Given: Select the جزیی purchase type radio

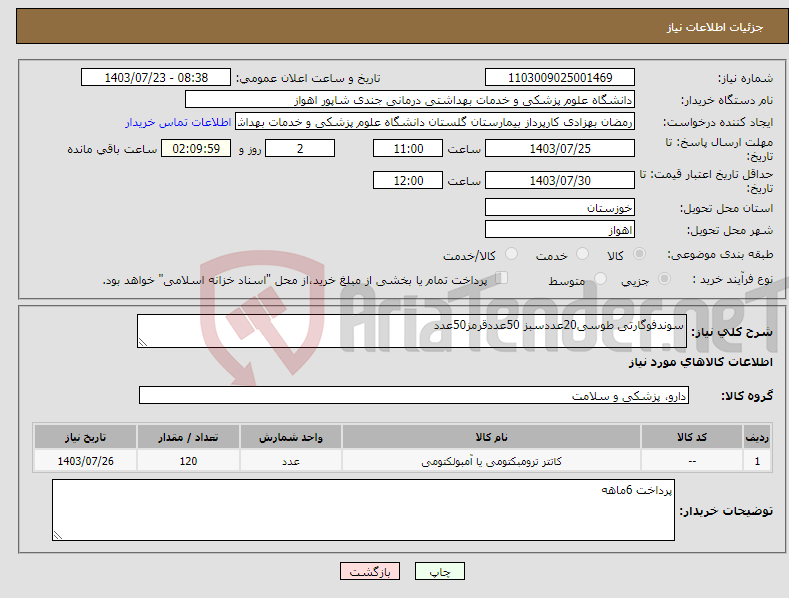Looking at the screenshot, I should [x=664, y=279].
